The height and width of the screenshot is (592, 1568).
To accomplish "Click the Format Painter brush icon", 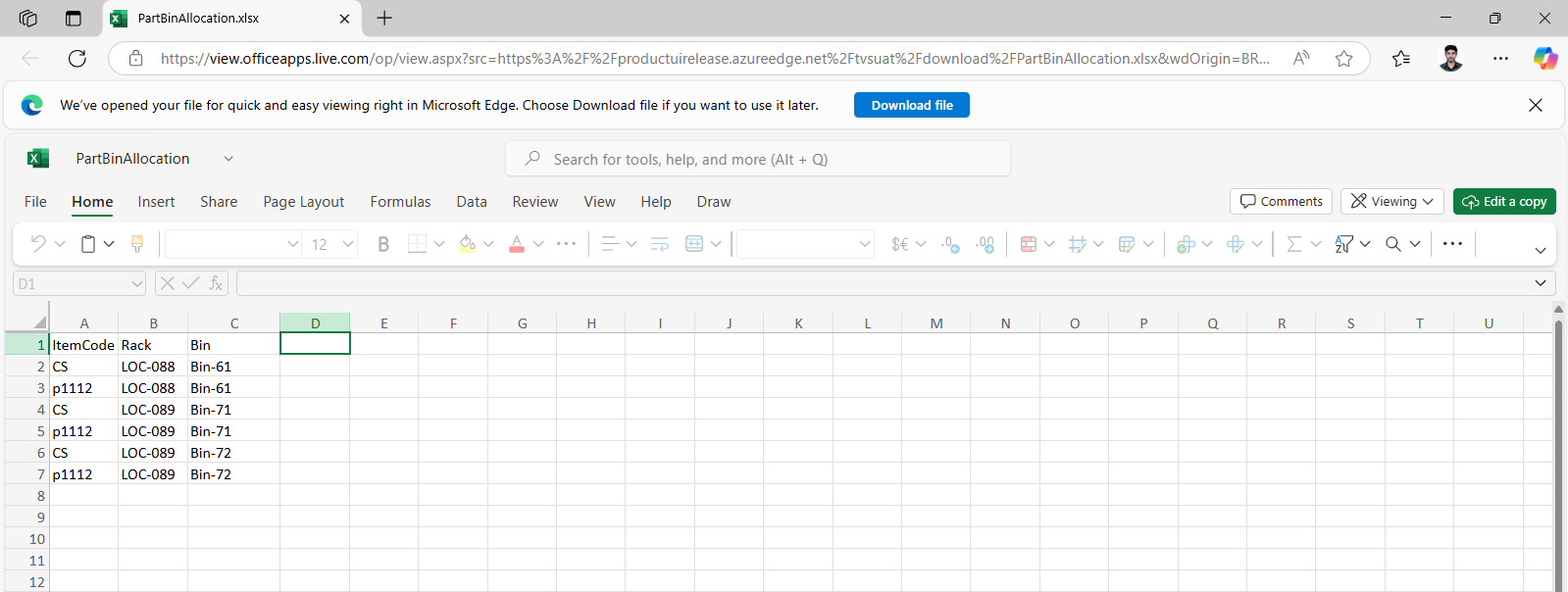I will (137, 244).
